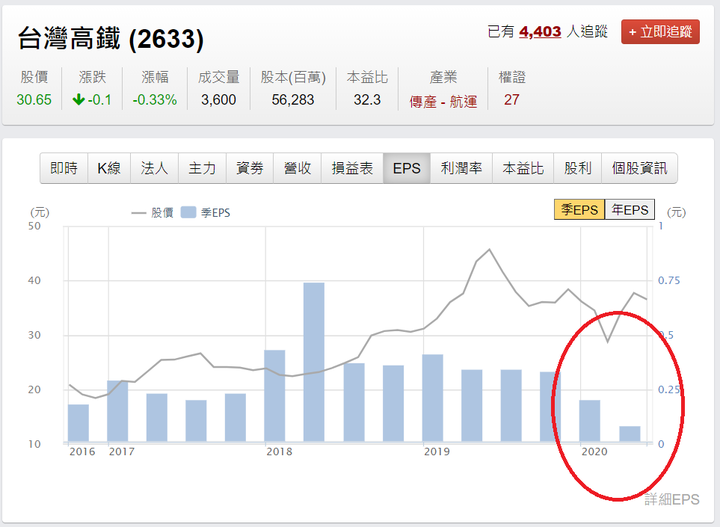This screenshot has height=527, width=720.
Task: Toggle the 季EPS chart view
Action: coord(579,210)
